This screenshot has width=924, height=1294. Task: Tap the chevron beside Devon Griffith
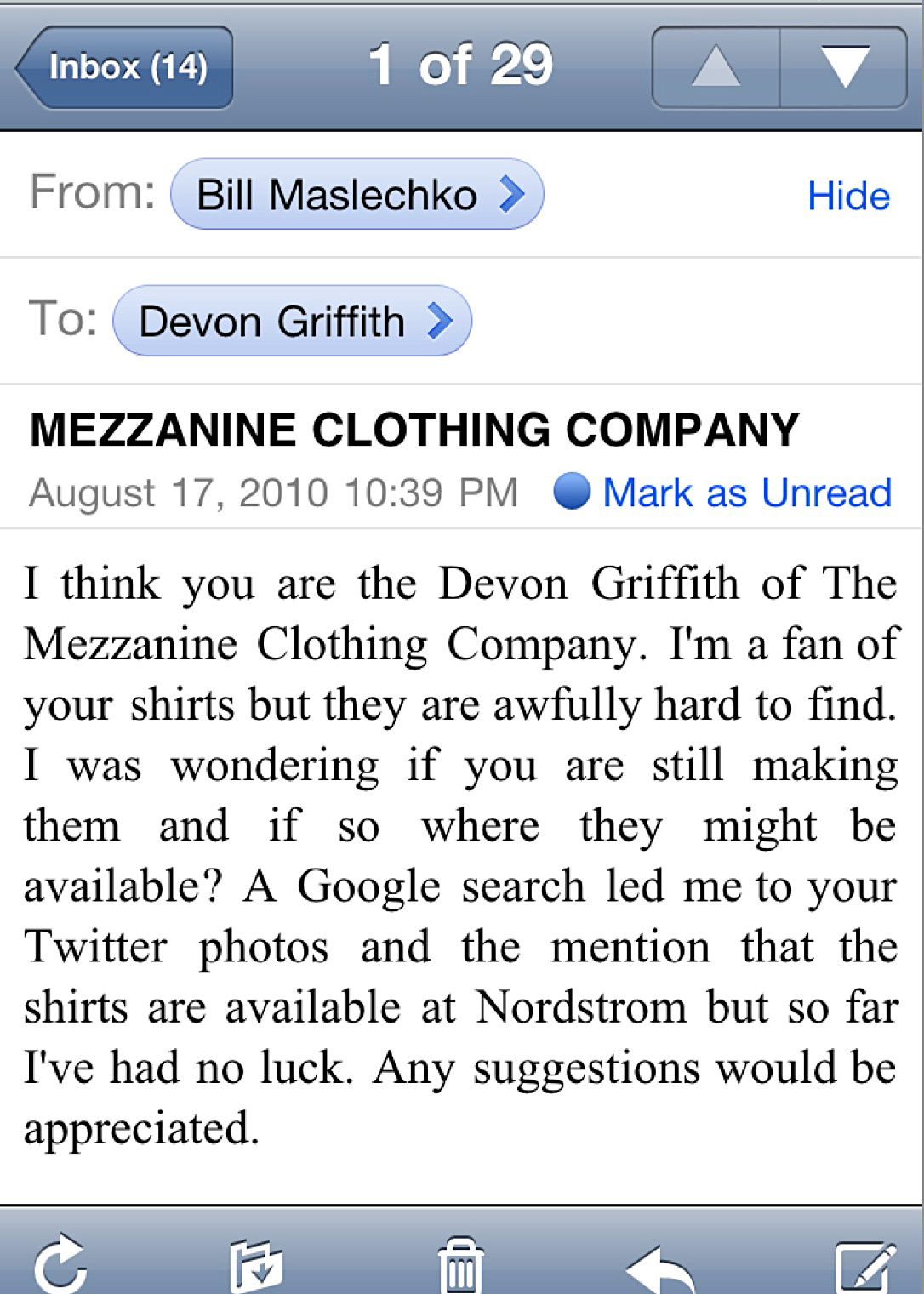pyautogui.click(x=440, y=321)
